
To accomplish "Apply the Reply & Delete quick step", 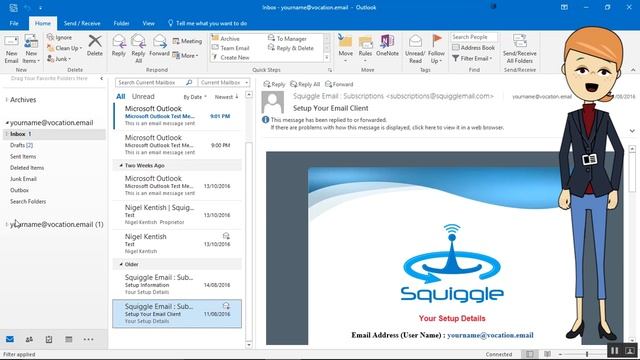I will click(291, 48).
